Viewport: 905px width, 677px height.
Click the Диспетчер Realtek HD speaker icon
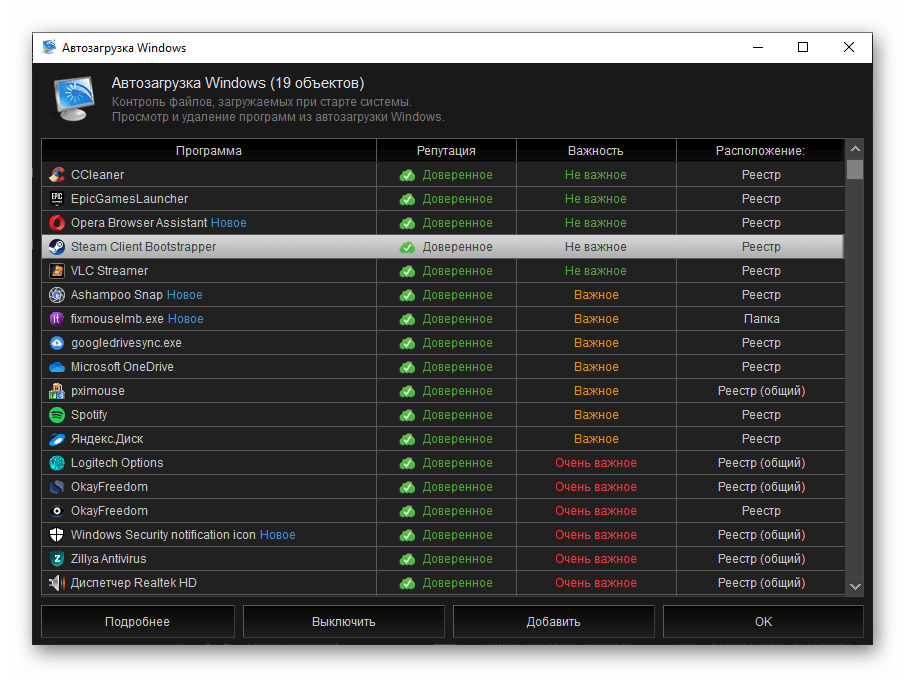click(x=57, y=583)
